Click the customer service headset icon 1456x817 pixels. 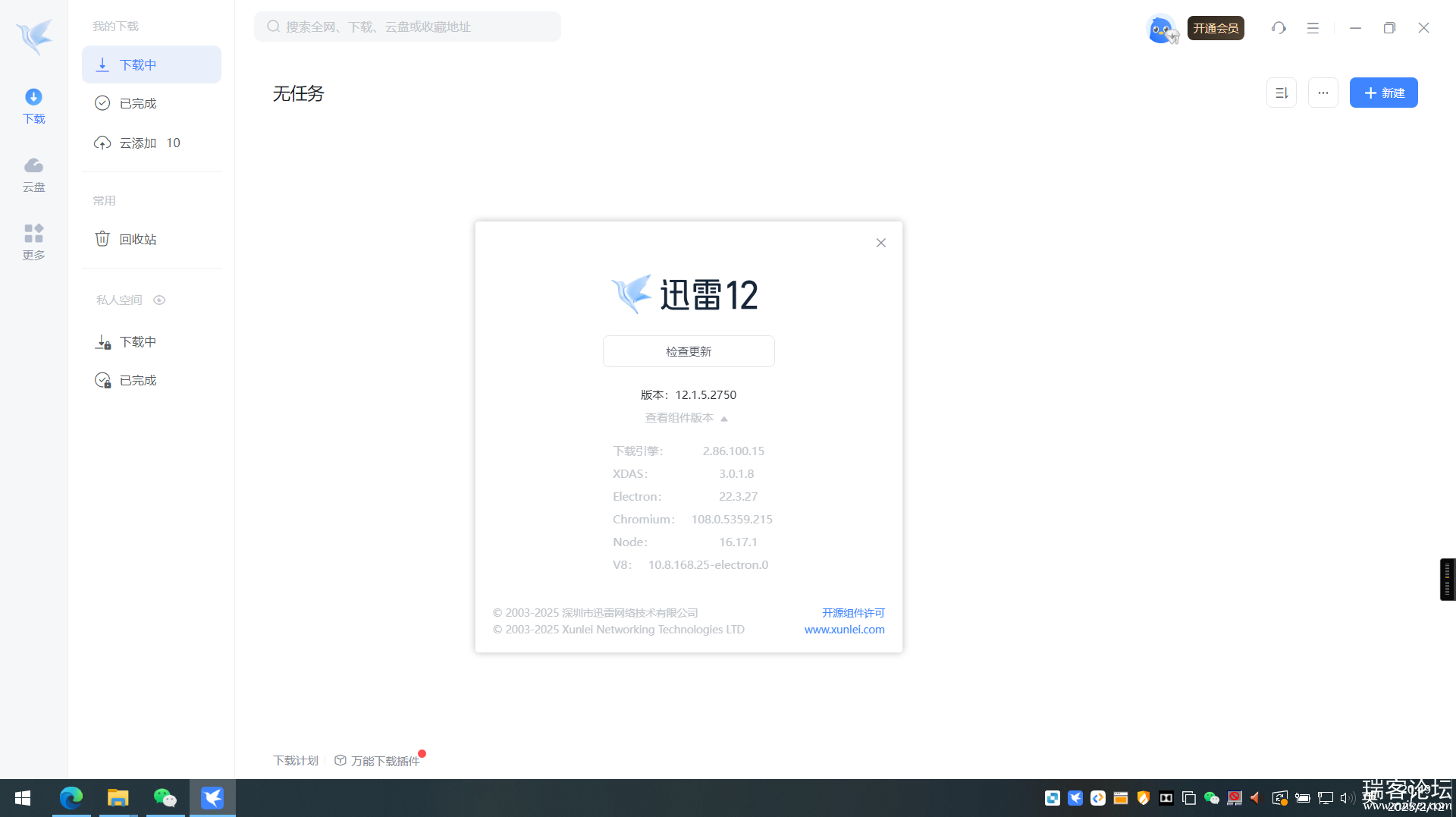coord(1279,28)
